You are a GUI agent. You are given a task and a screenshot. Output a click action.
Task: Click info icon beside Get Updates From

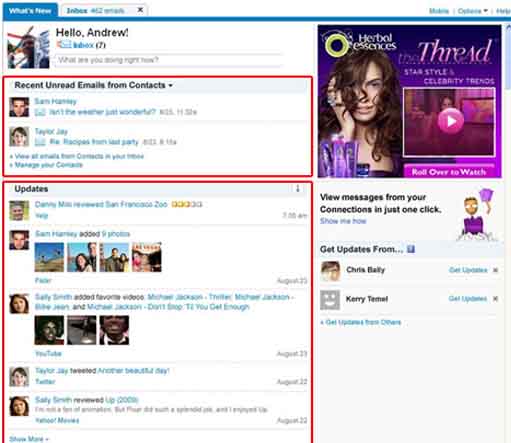(411, 249)
